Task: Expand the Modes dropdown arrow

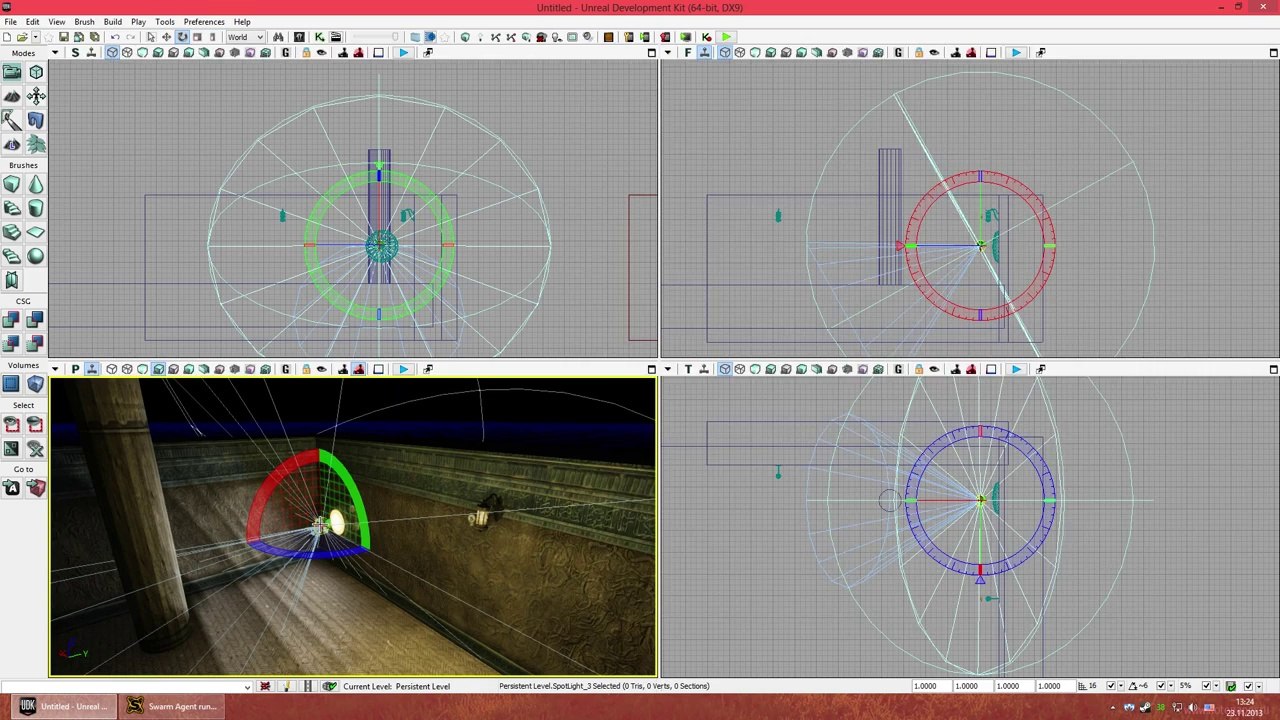Action: 54,53
